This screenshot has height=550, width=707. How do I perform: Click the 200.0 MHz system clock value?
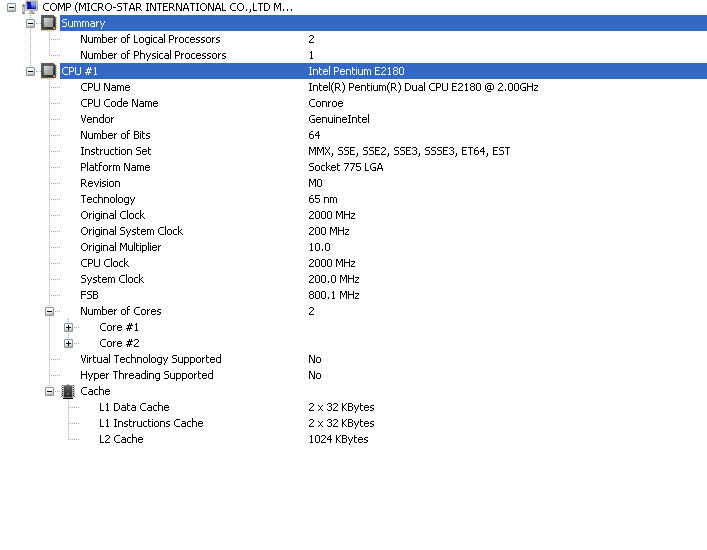pos(334,279)
